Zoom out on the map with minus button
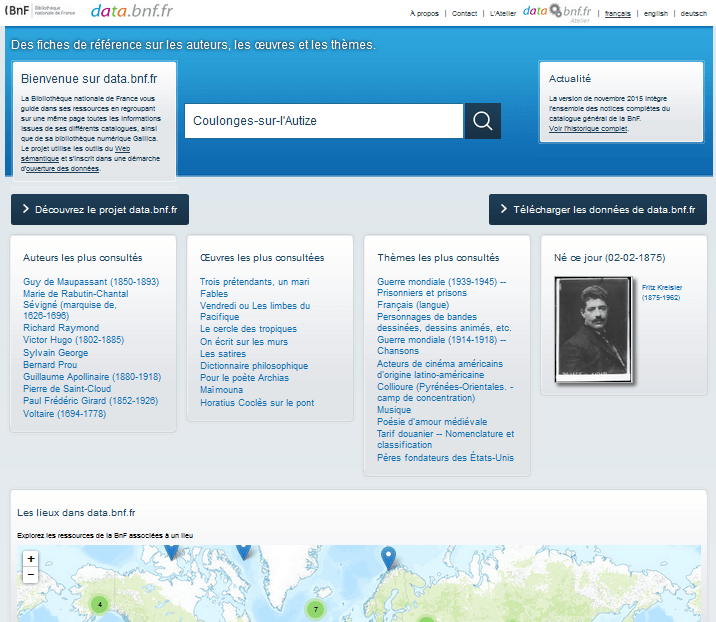This screenshot has height=622, width=716. coord(31,575)
